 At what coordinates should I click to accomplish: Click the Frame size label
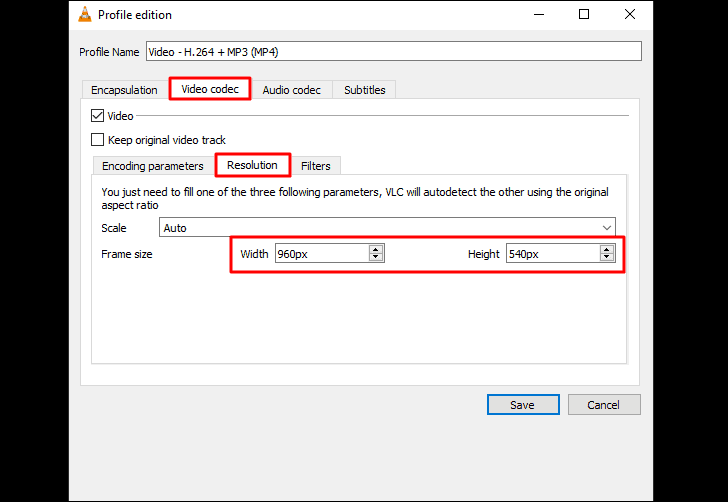[x=127, y=254]
